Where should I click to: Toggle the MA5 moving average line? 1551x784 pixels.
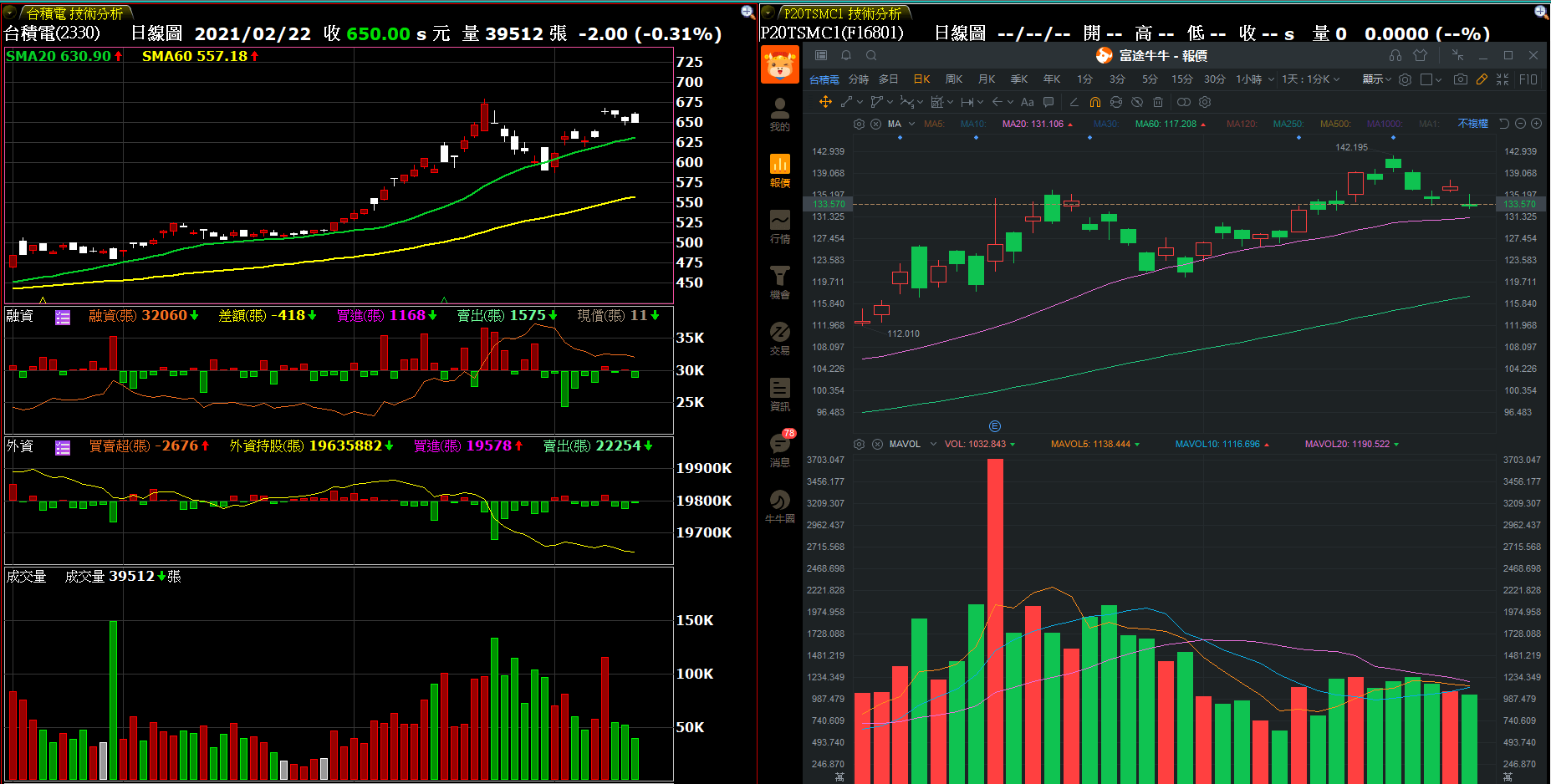point(934,124)
